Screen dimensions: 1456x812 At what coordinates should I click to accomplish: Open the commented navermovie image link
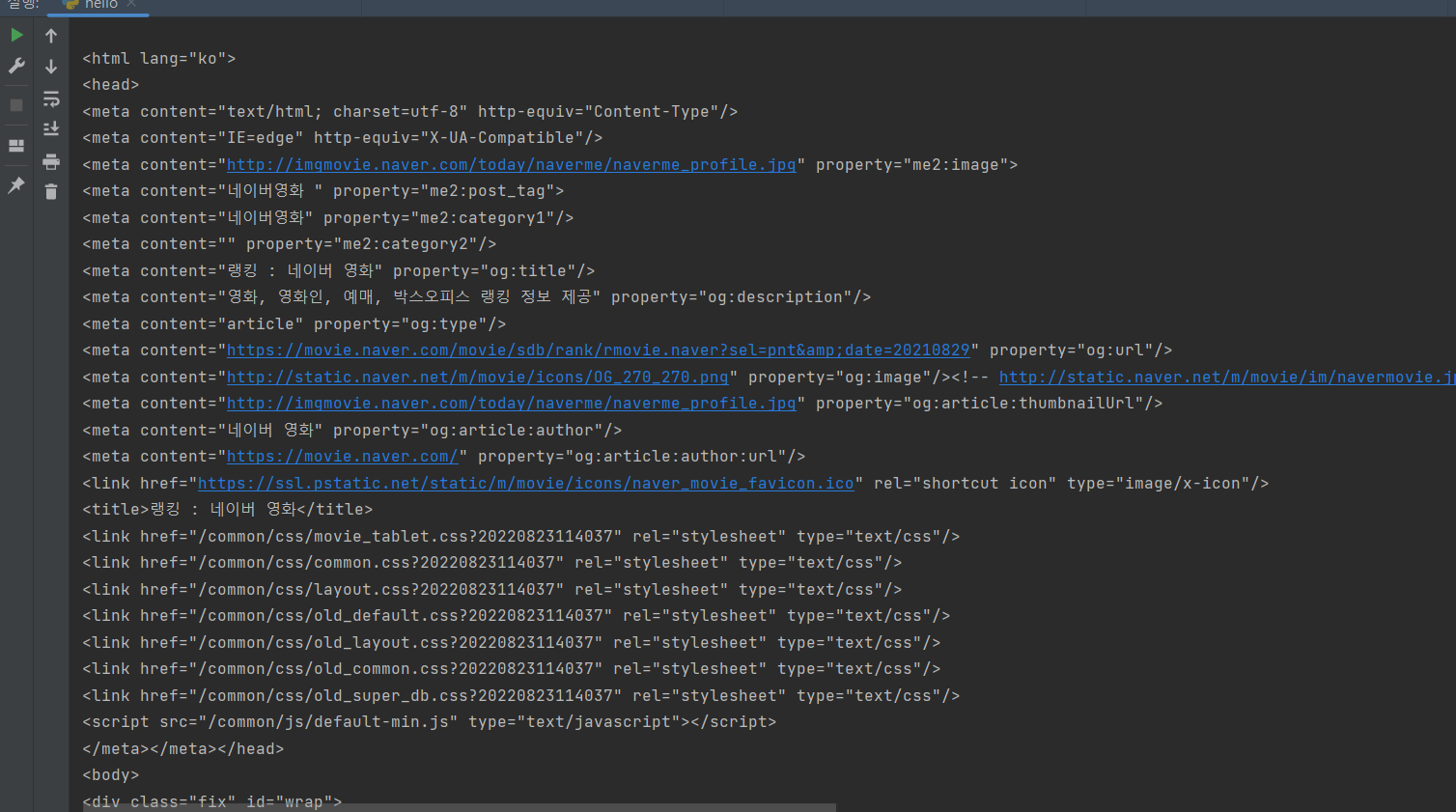tap(1226, 378)
